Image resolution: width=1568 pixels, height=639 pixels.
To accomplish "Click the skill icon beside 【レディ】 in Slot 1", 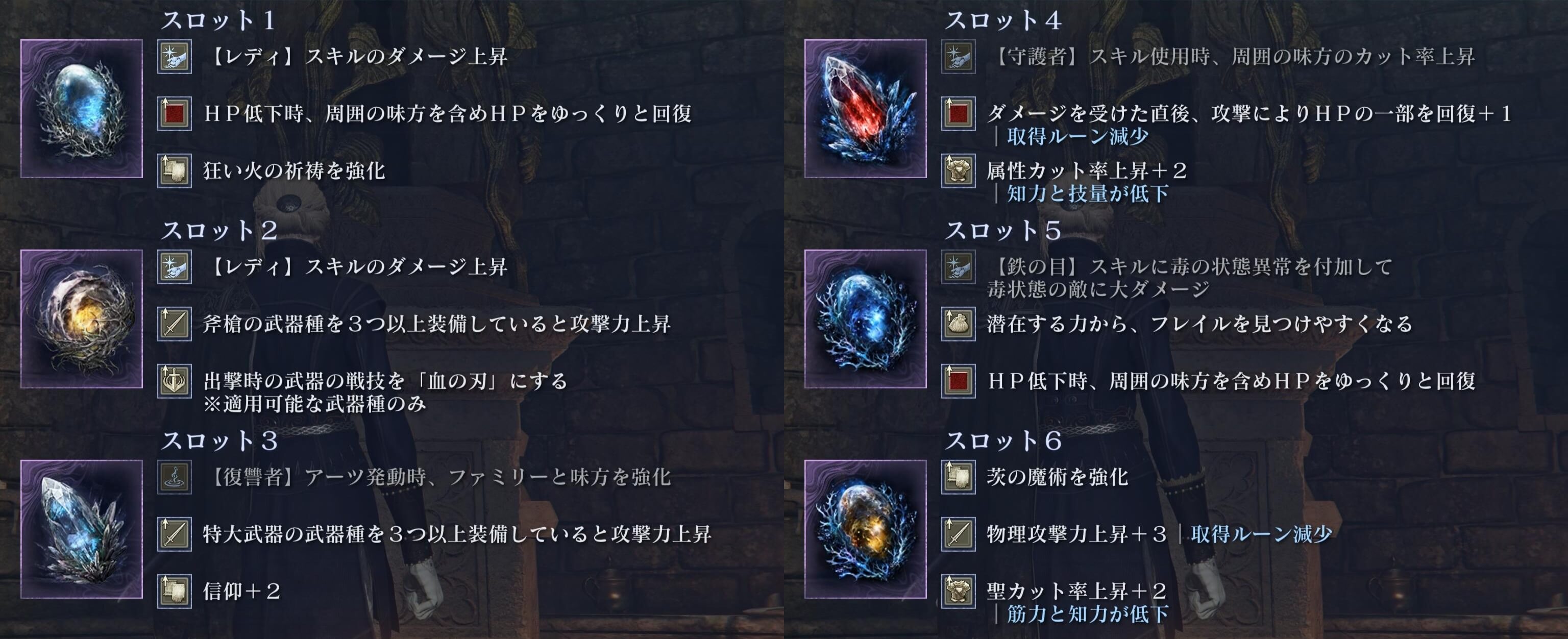I will (x=175, y=57).
